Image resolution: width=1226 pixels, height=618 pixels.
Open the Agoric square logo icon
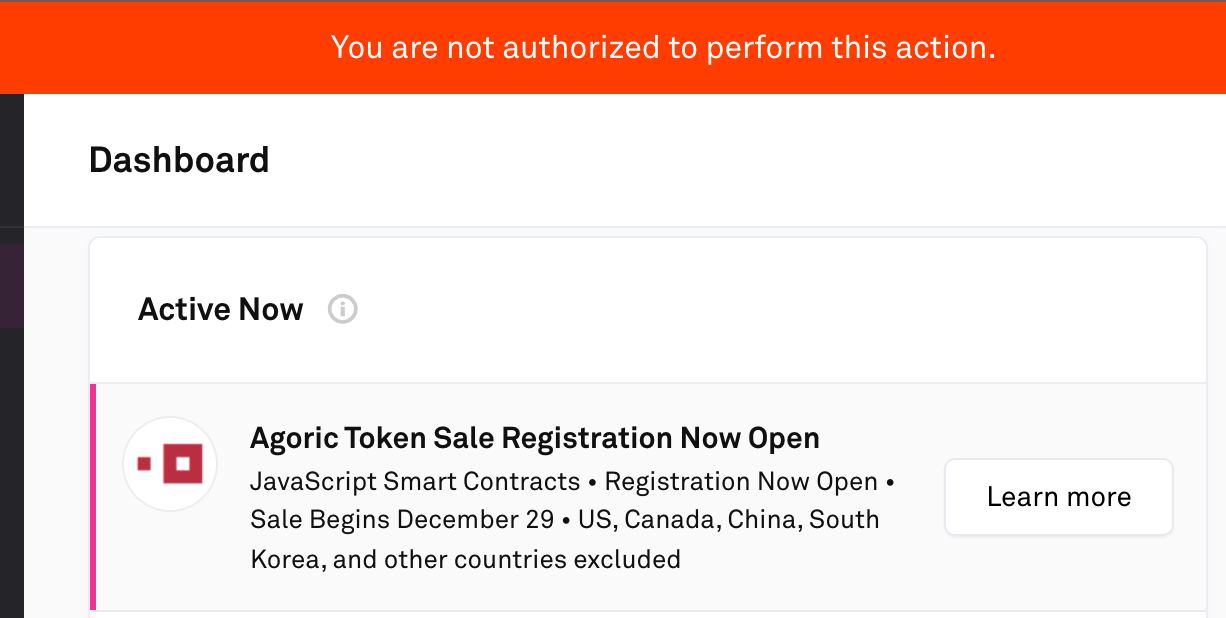[171, 464]
